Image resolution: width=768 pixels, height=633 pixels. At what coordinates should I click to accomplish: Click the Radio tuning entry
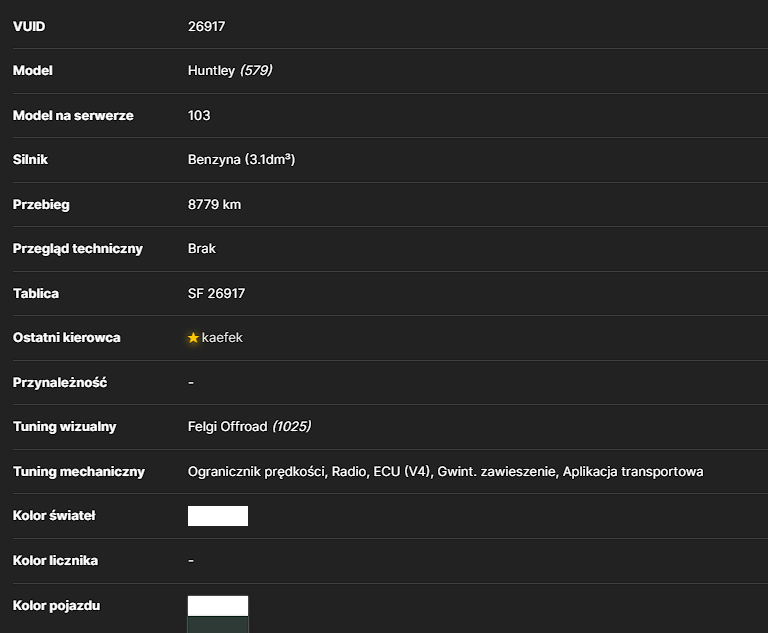(350, 472)
